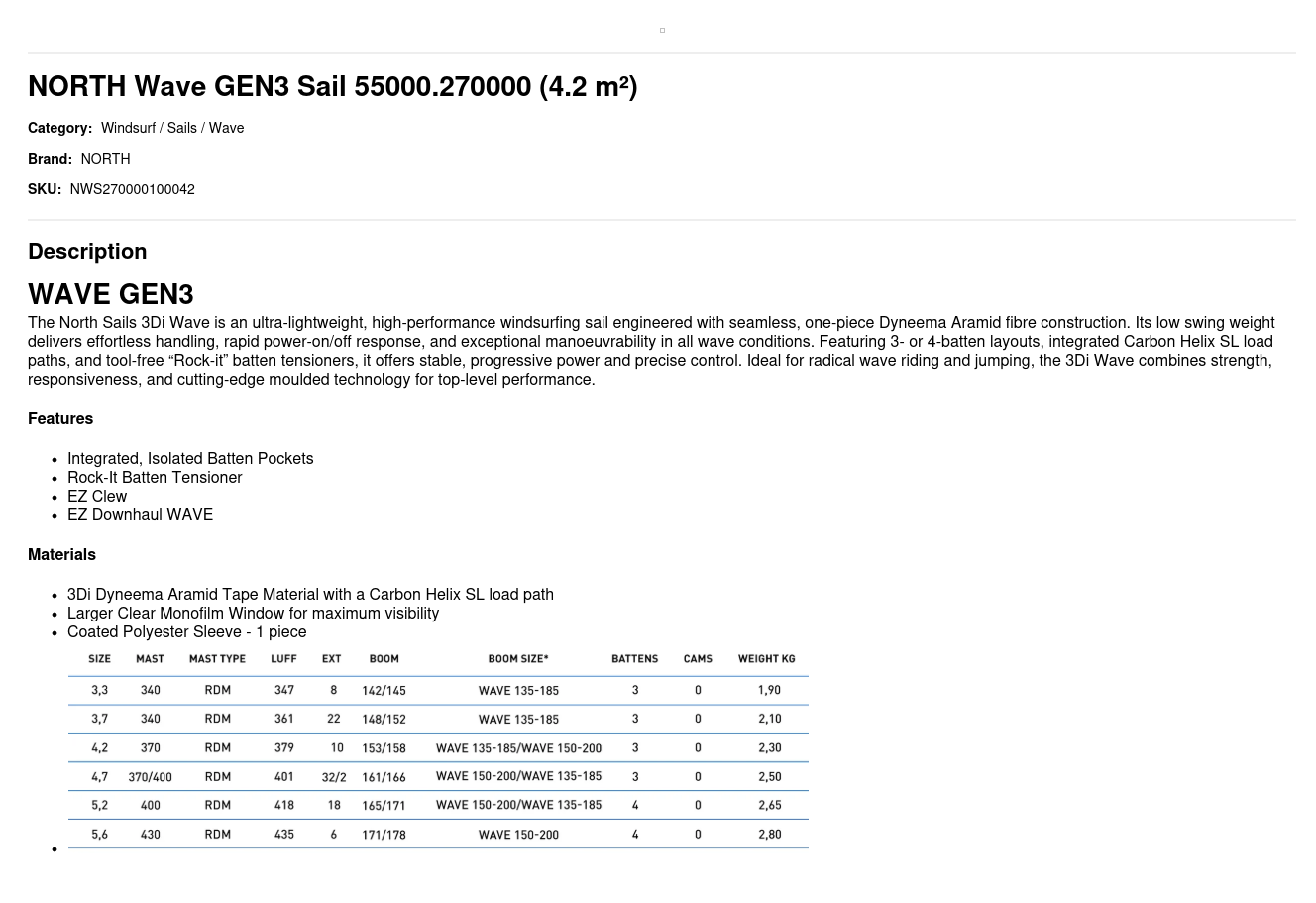This screenshot has width=1316, height=903.
Task: Click the WEIGHT KG column header in chart
Action: [x=766, y=659]
